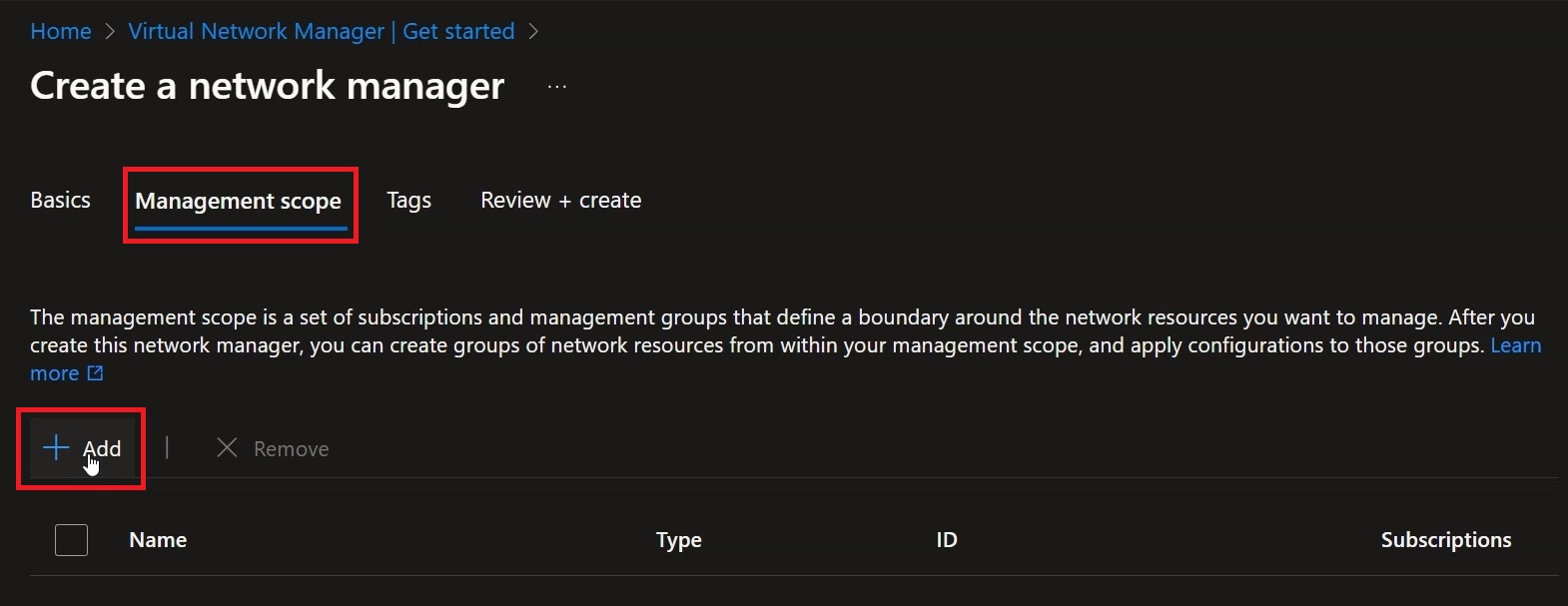This screenshot has width=1568, height=606.
Task: Click the breadcrumb chevron after Home
Action: tap(110, 32)
